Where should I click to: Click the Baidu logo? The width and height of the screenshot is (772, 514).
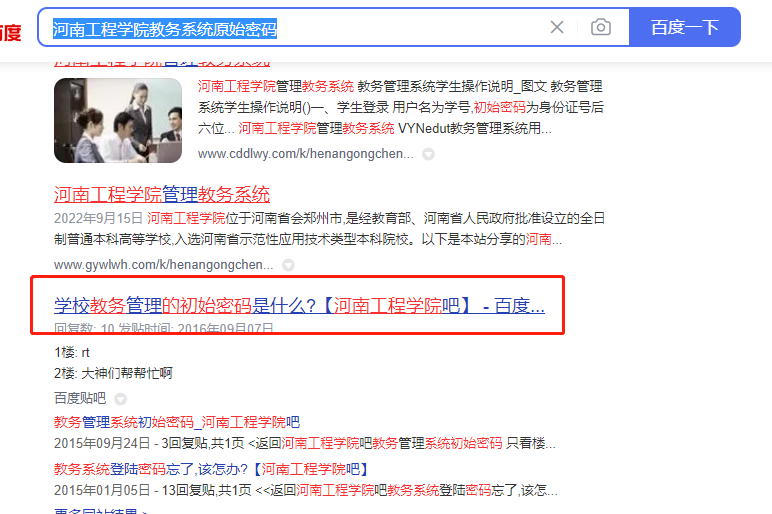pyautogui.click(x=10, y=32)
